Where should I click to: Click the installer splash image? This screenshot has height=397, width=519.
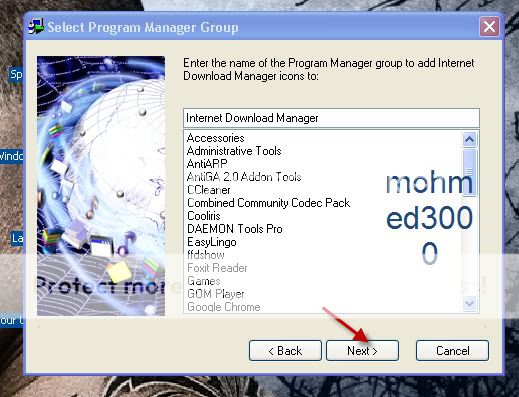pos(101,186)
